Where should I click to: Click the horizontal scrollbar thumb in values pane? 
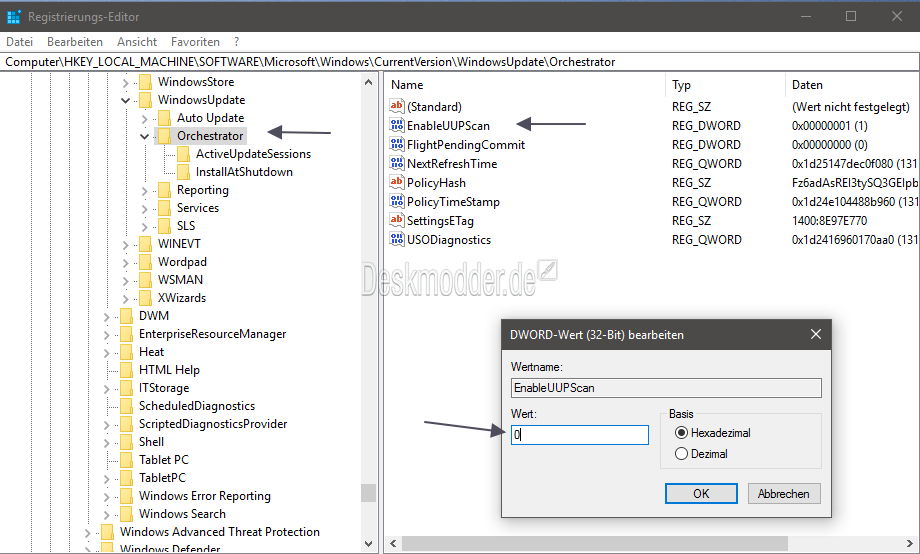(x=594, y=543)
